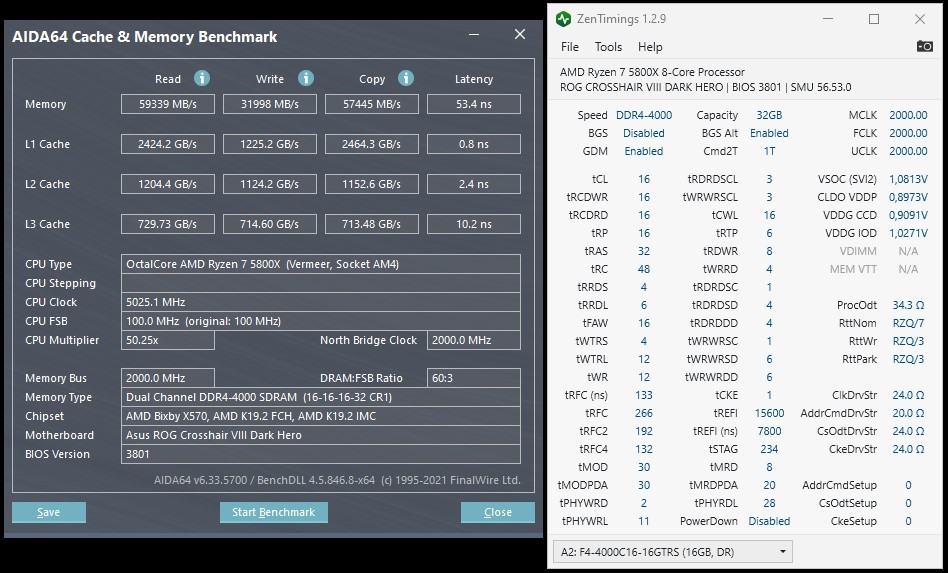Click the UCLK value 2000.00
Viewport: 948px width, 573px height.
tap(908, 151)
